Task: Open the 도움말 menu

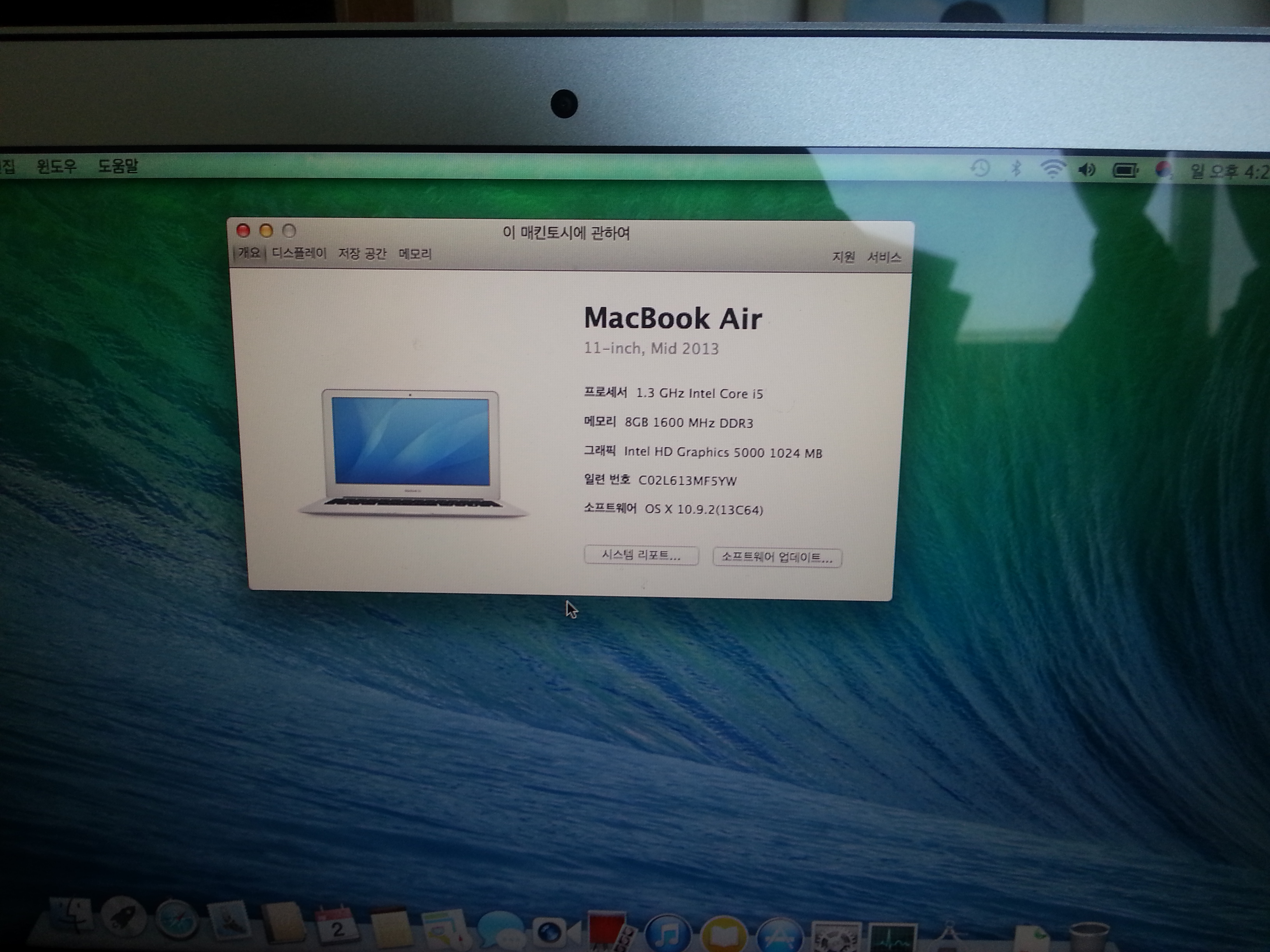Action: [118, 166]
